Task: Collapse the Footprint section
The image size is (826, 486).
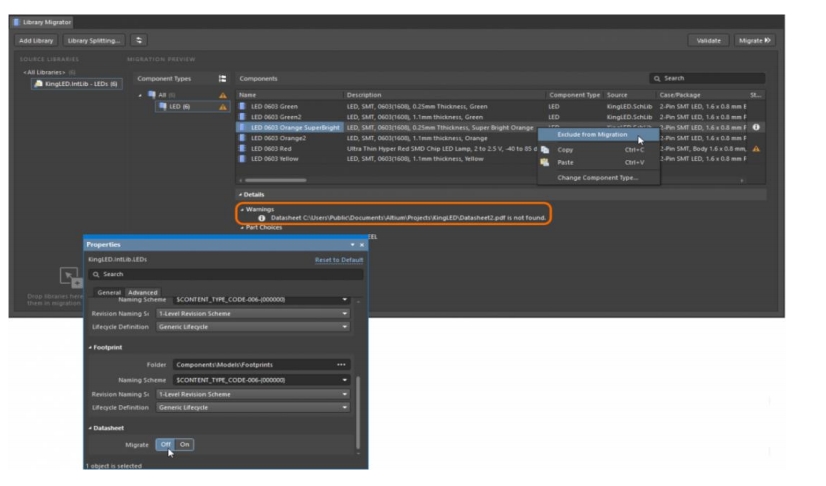Action: 90,348
